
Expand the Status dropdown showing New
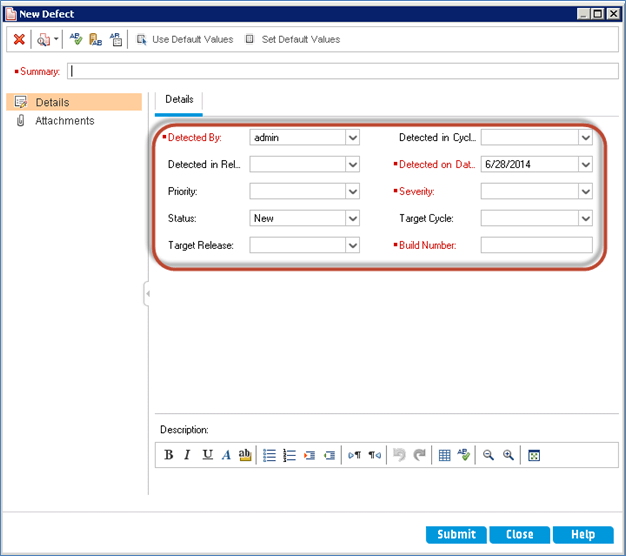click(x=352, y=218)
